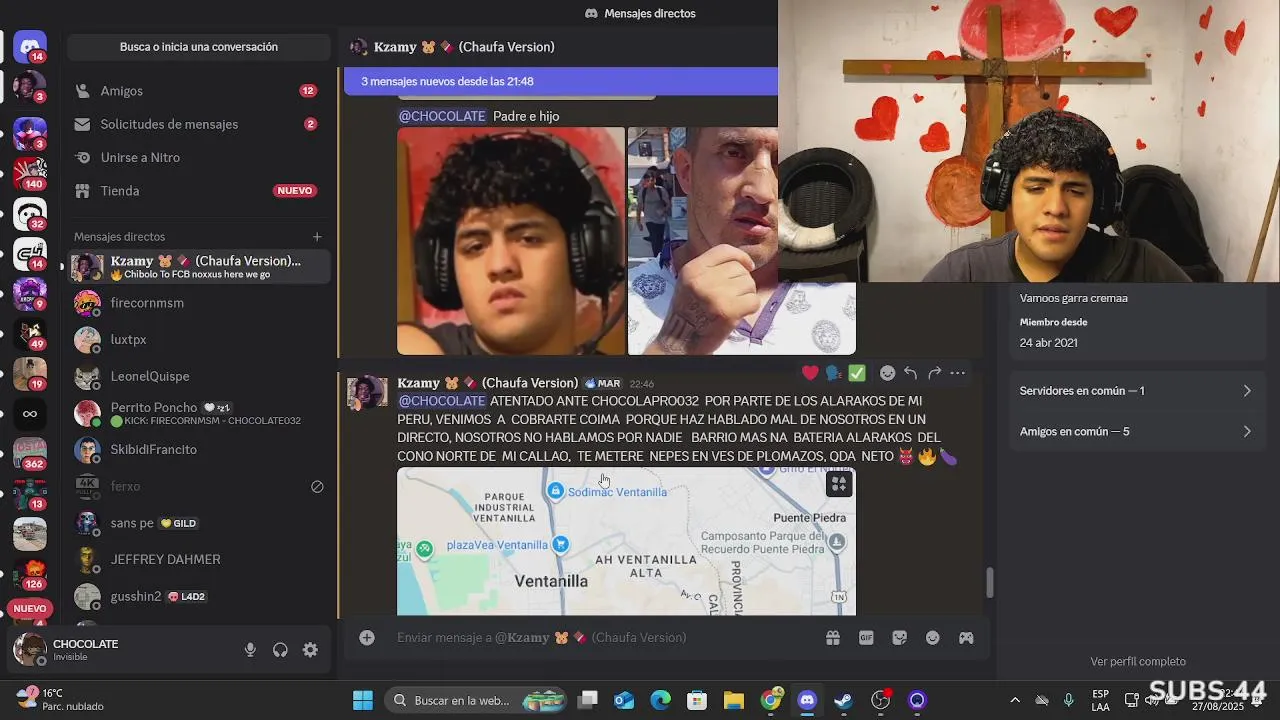The width and height of the screenshot is (1280, 720).
Task: Open apps game controller icon
Action: (966, 638)
